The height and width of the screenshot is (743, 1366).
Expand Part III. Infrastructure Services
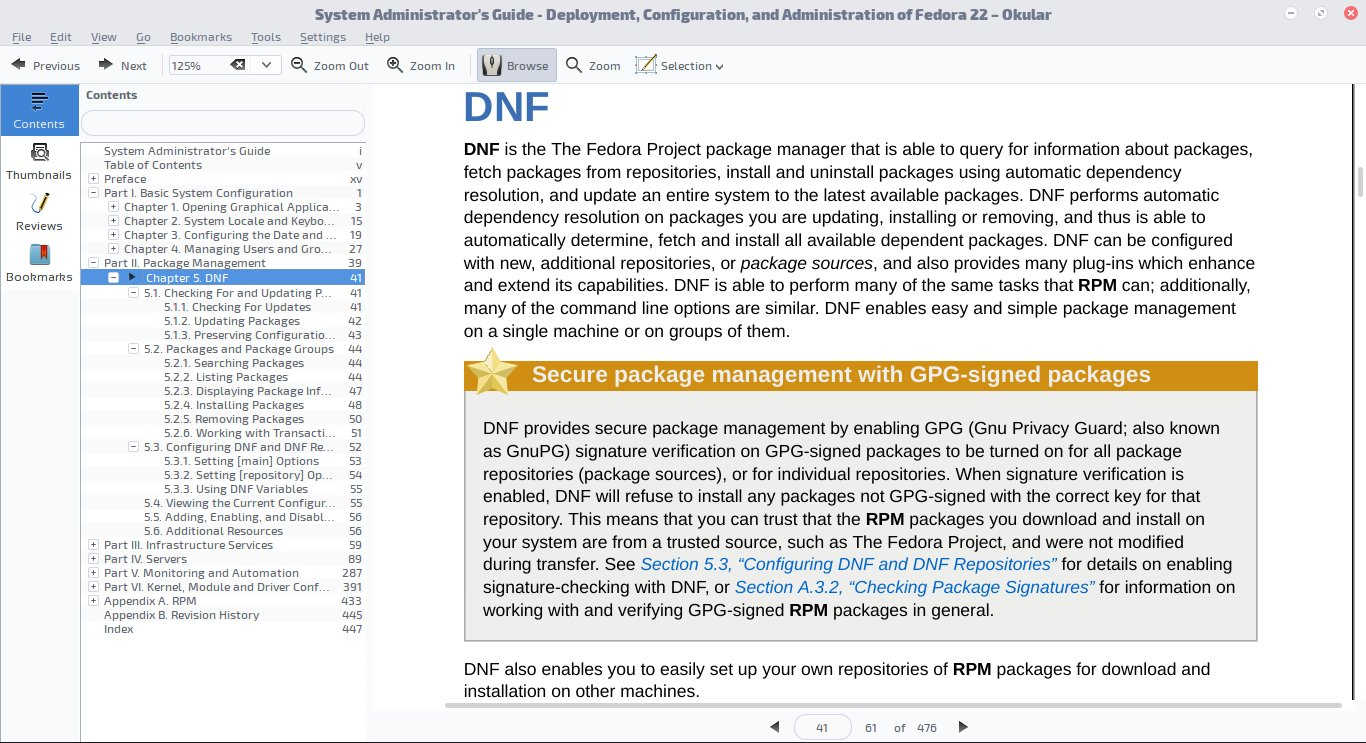click(x=93, y=545)
